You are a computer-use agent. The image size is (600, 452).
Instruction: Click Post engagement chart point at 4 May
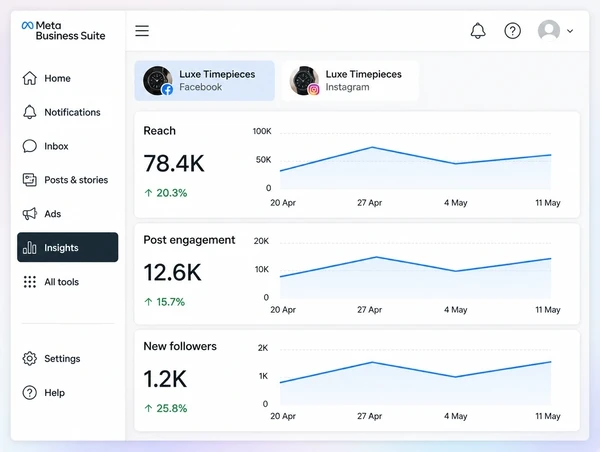[455, 271]
